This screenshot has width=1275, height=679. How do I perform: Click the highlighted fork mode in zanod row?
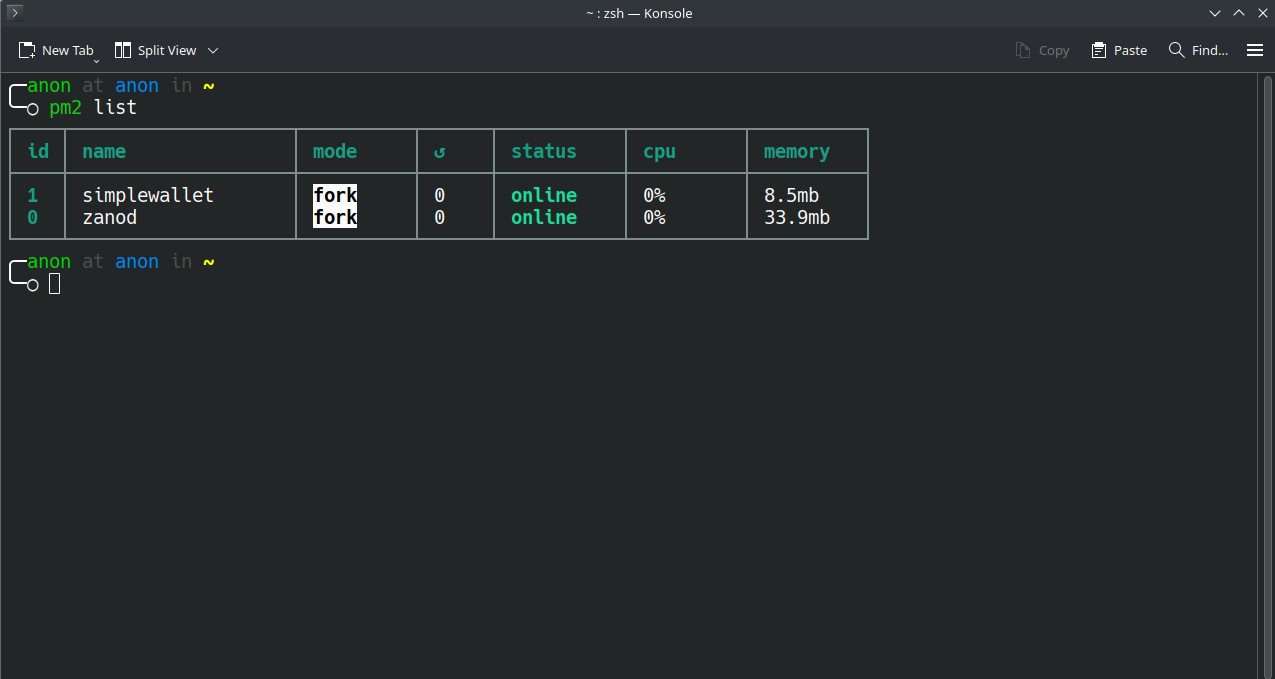pos(335,217)
